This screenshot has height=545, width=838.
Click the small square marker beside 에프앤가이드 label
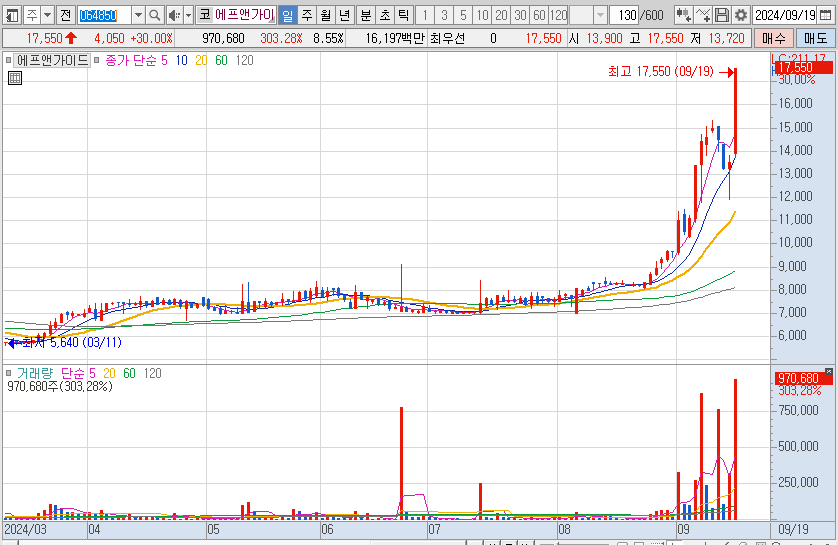coord(9,60)
